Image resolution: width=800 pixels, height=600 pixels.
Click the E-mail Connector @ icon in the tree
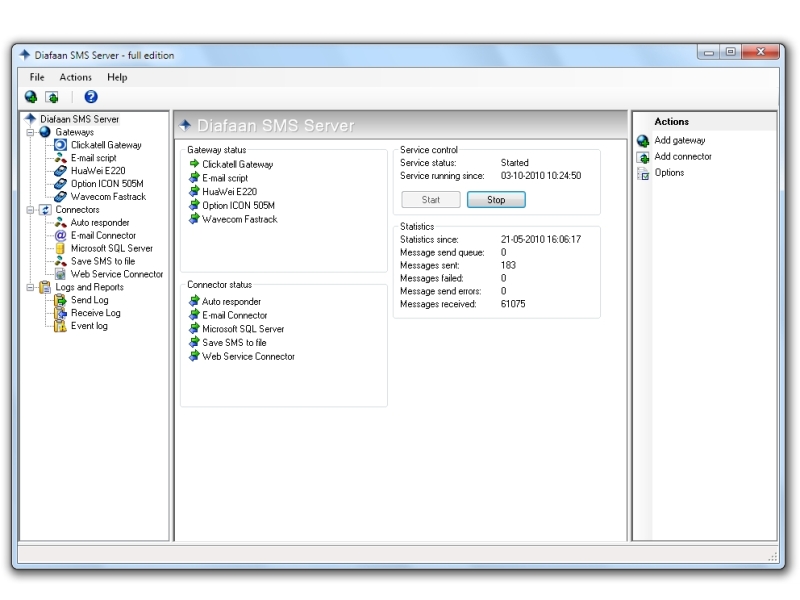[60, 235]
